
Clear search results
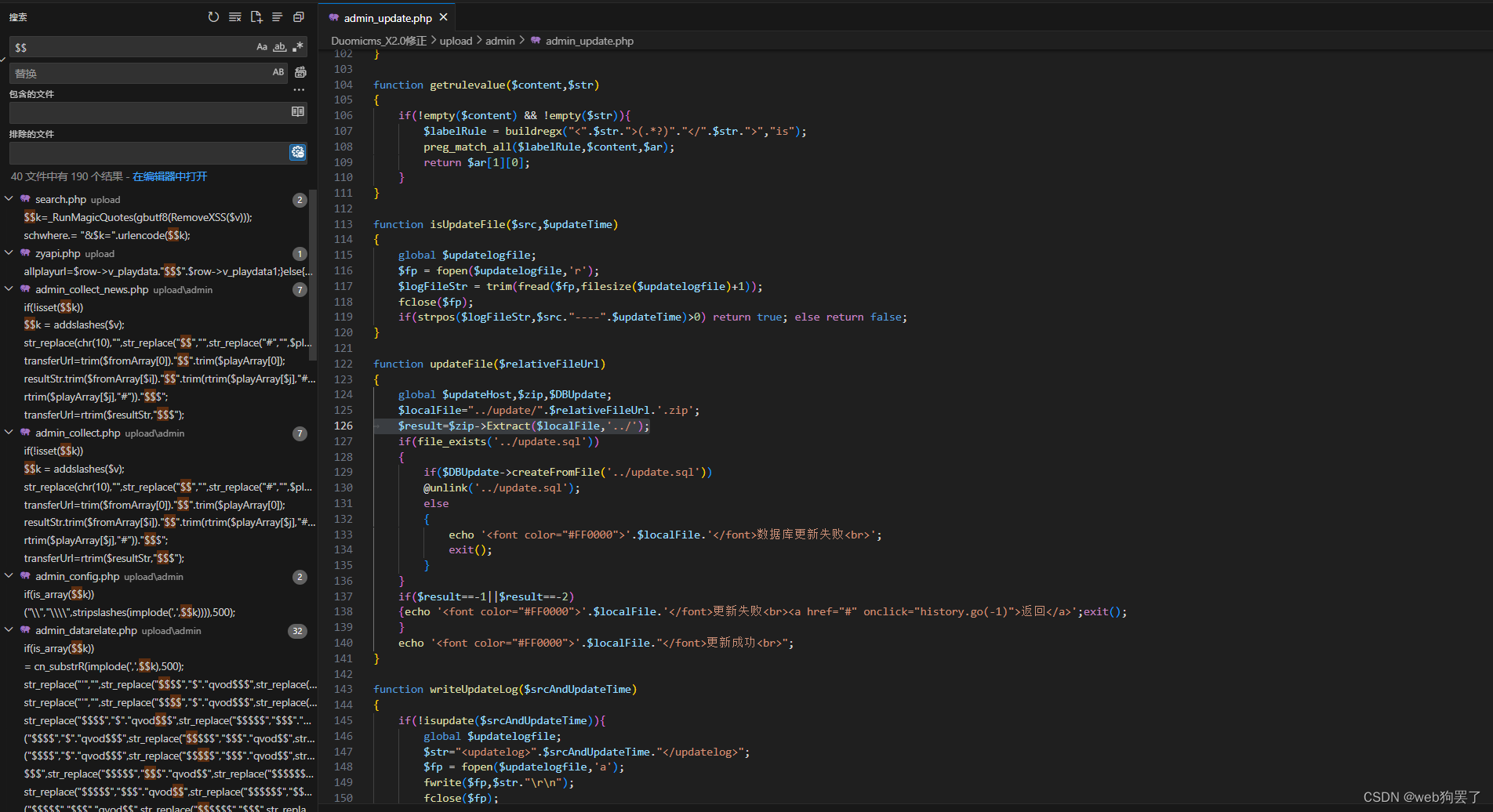coord(234,16)
